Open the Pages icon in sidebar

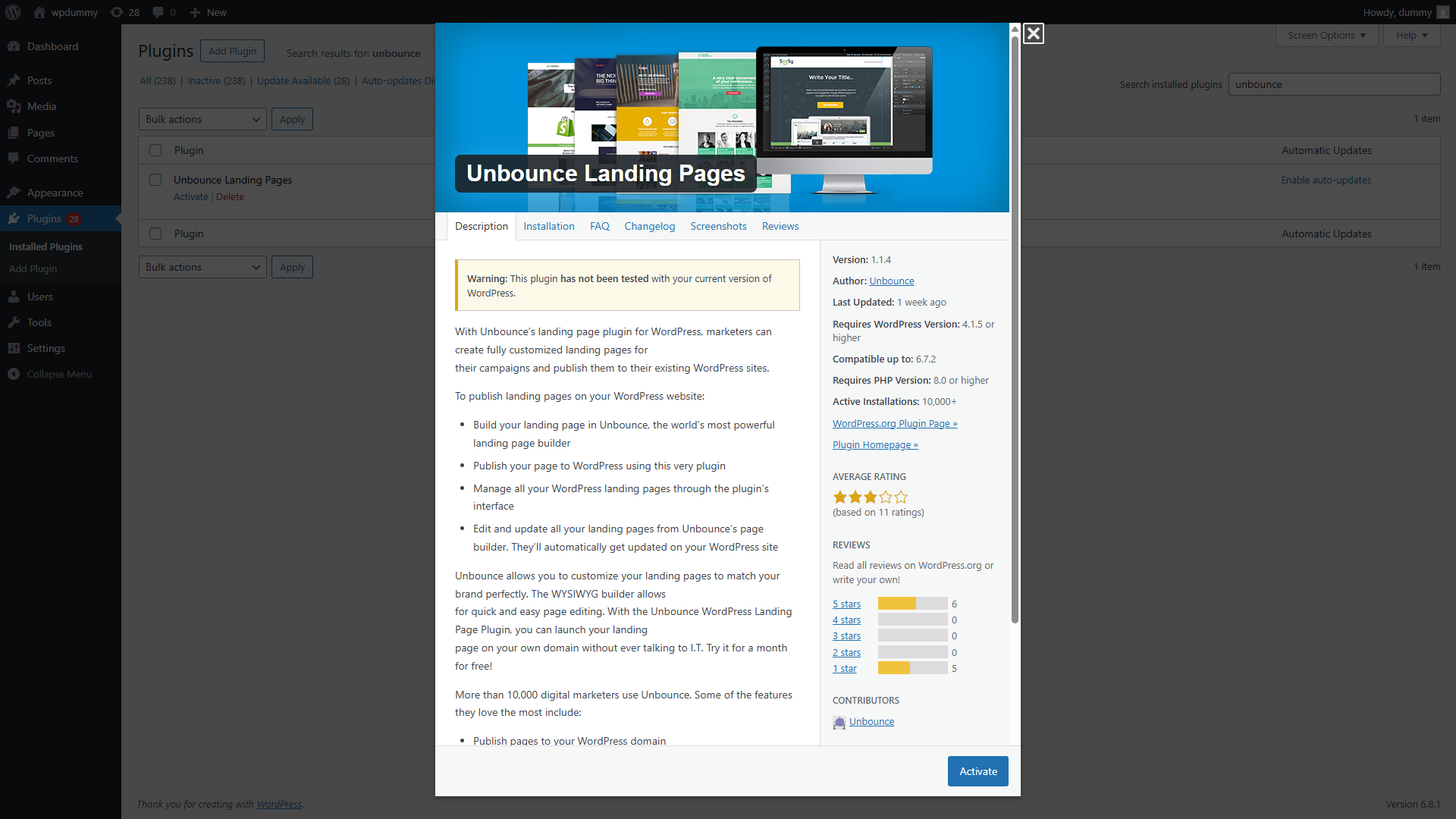point(14,133)
